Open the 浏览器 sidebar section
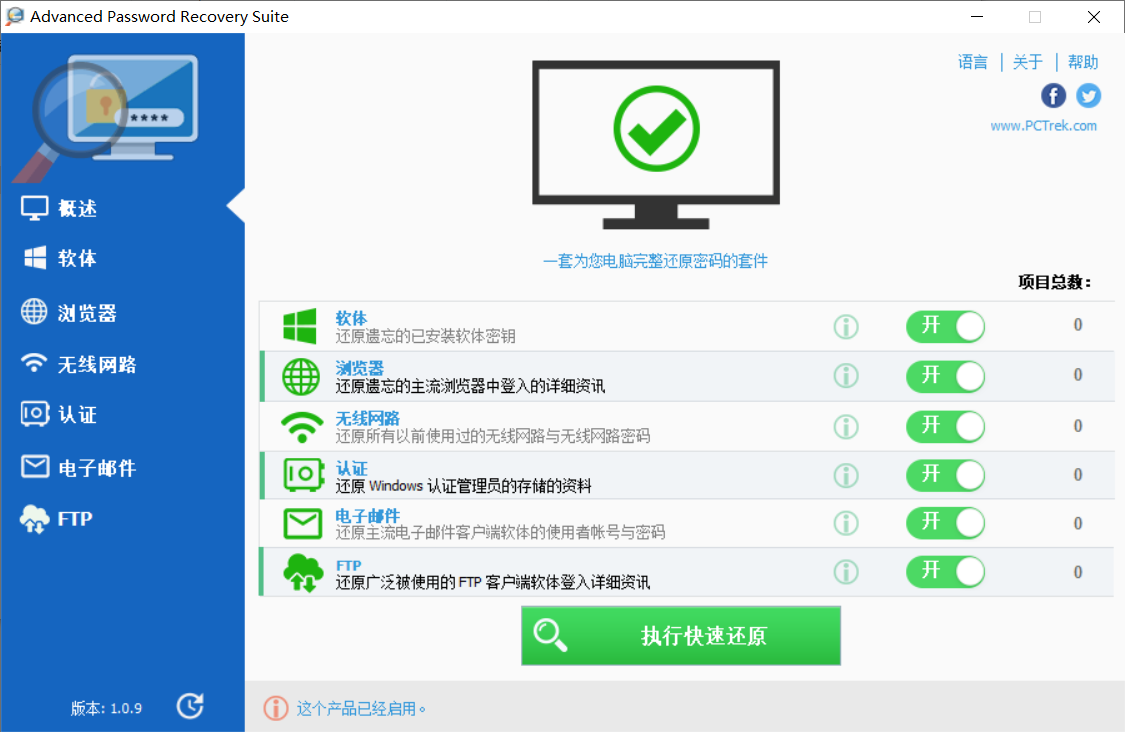 pyautogui.click(x=87, y=313)
